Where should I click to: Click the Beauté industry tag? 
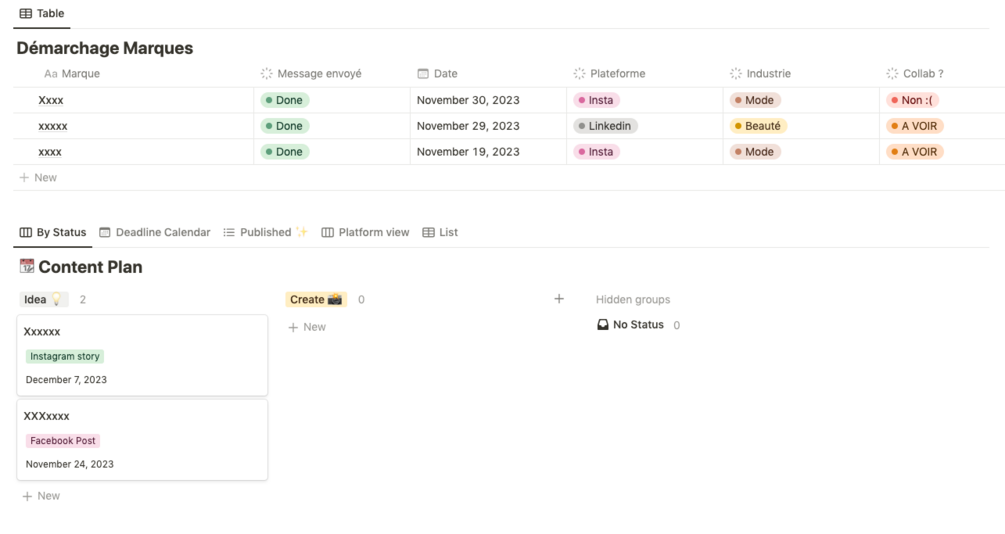point(758,126)
